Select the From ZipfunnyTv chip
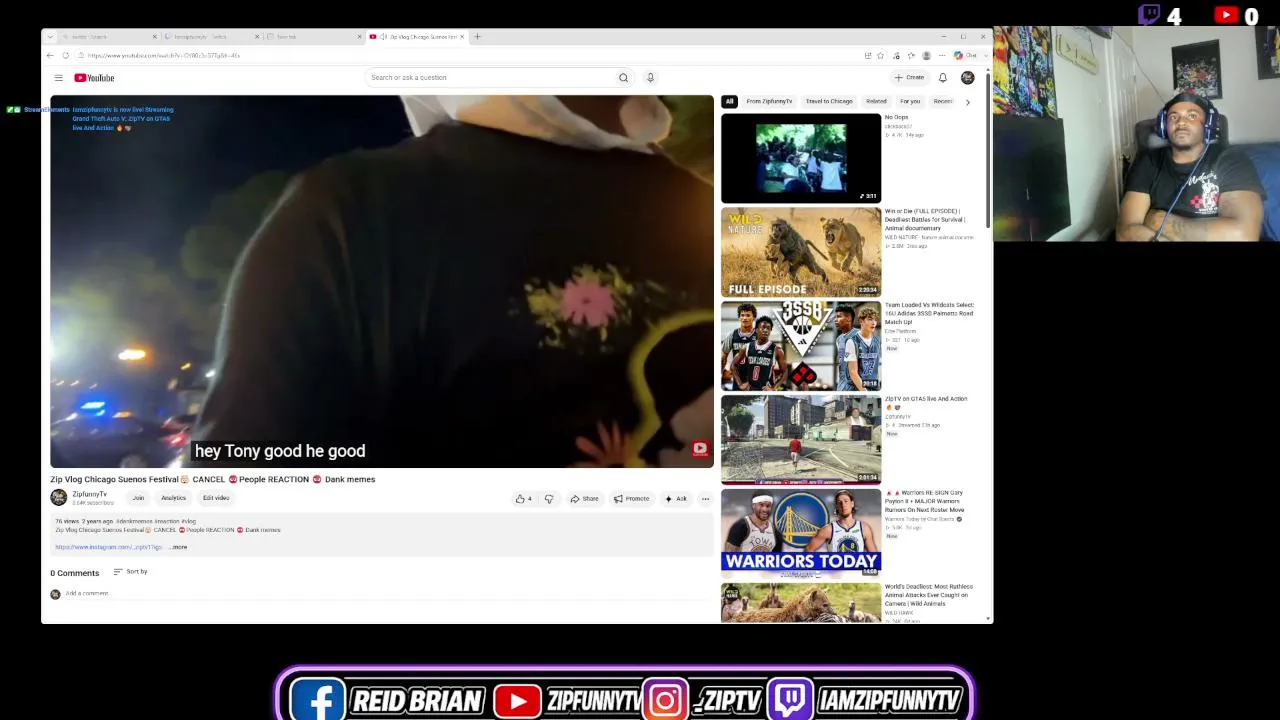The image size is (1280, 720). 769,102
